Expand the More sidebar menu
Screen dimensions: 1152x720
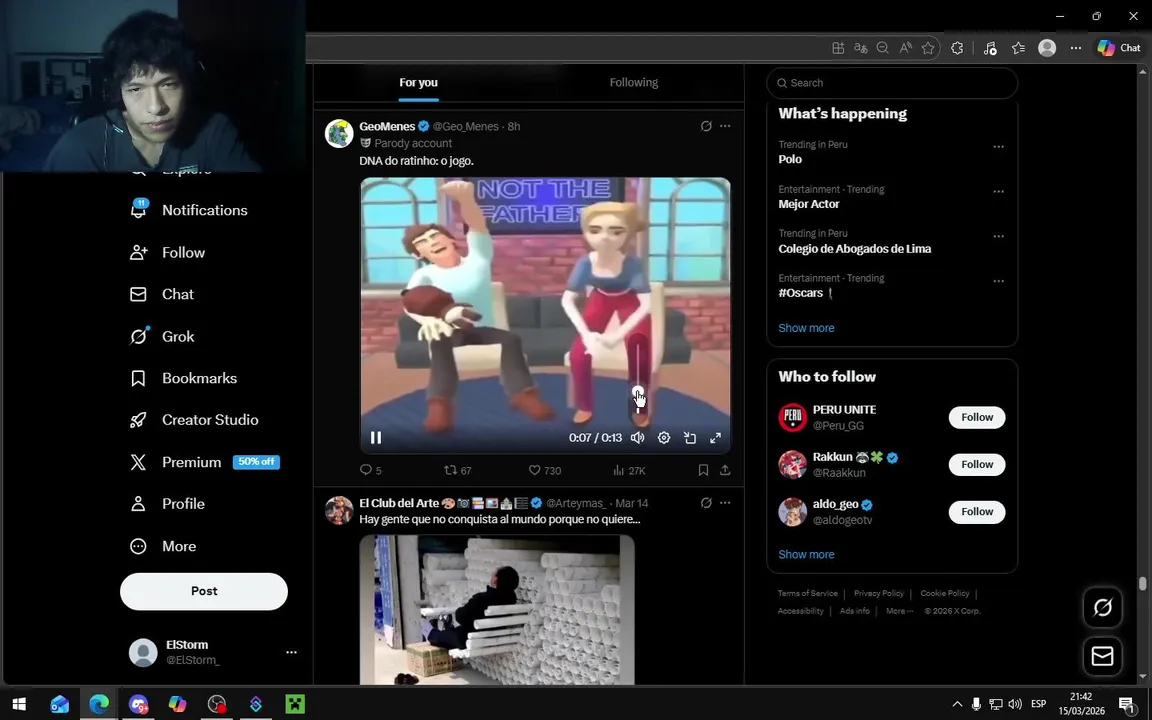pyautogui.click(x=163, y=547)
